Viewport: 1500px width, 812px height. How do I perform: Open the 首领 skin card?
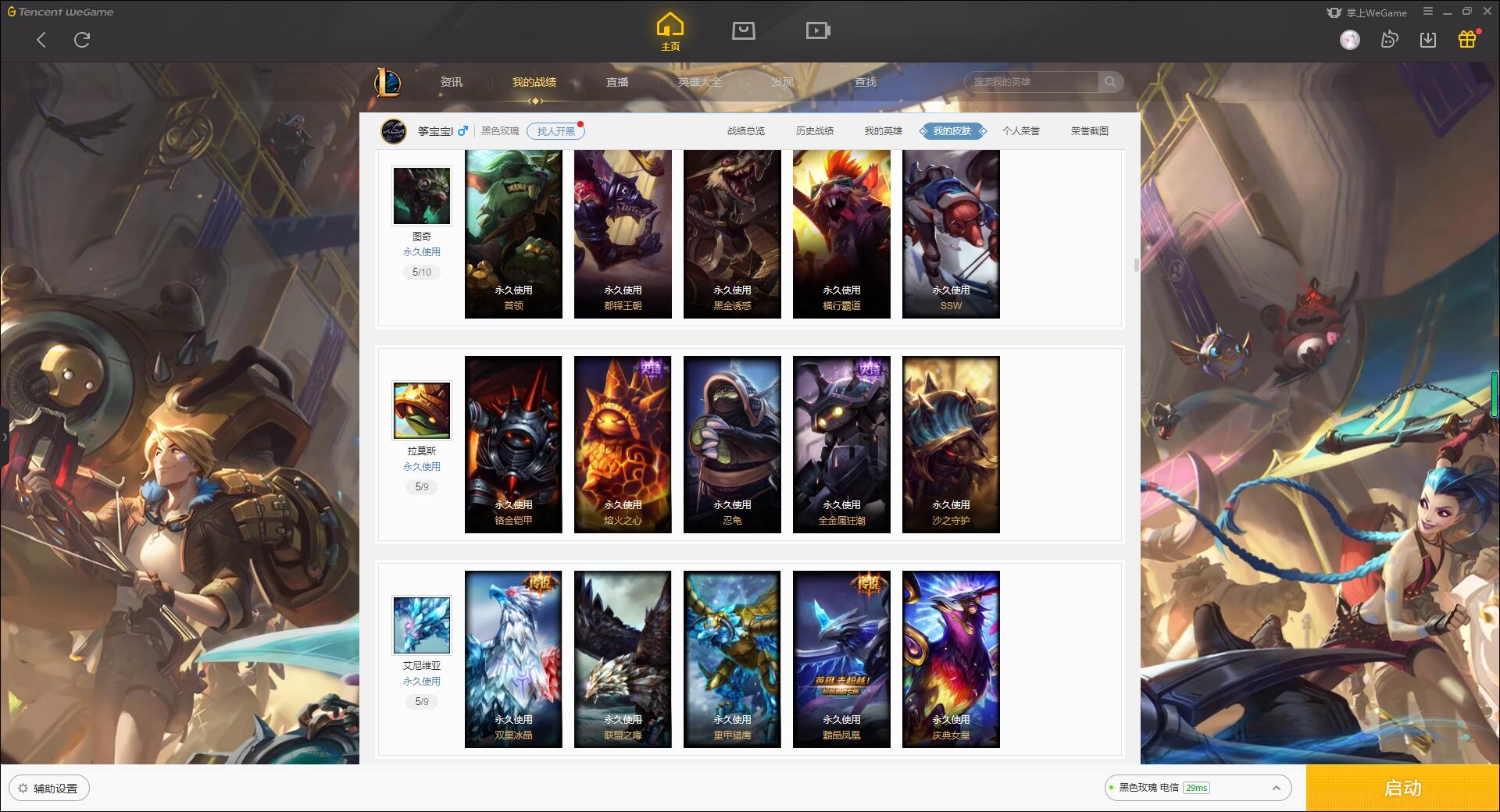pyautogui.click(x=513, y=234)
